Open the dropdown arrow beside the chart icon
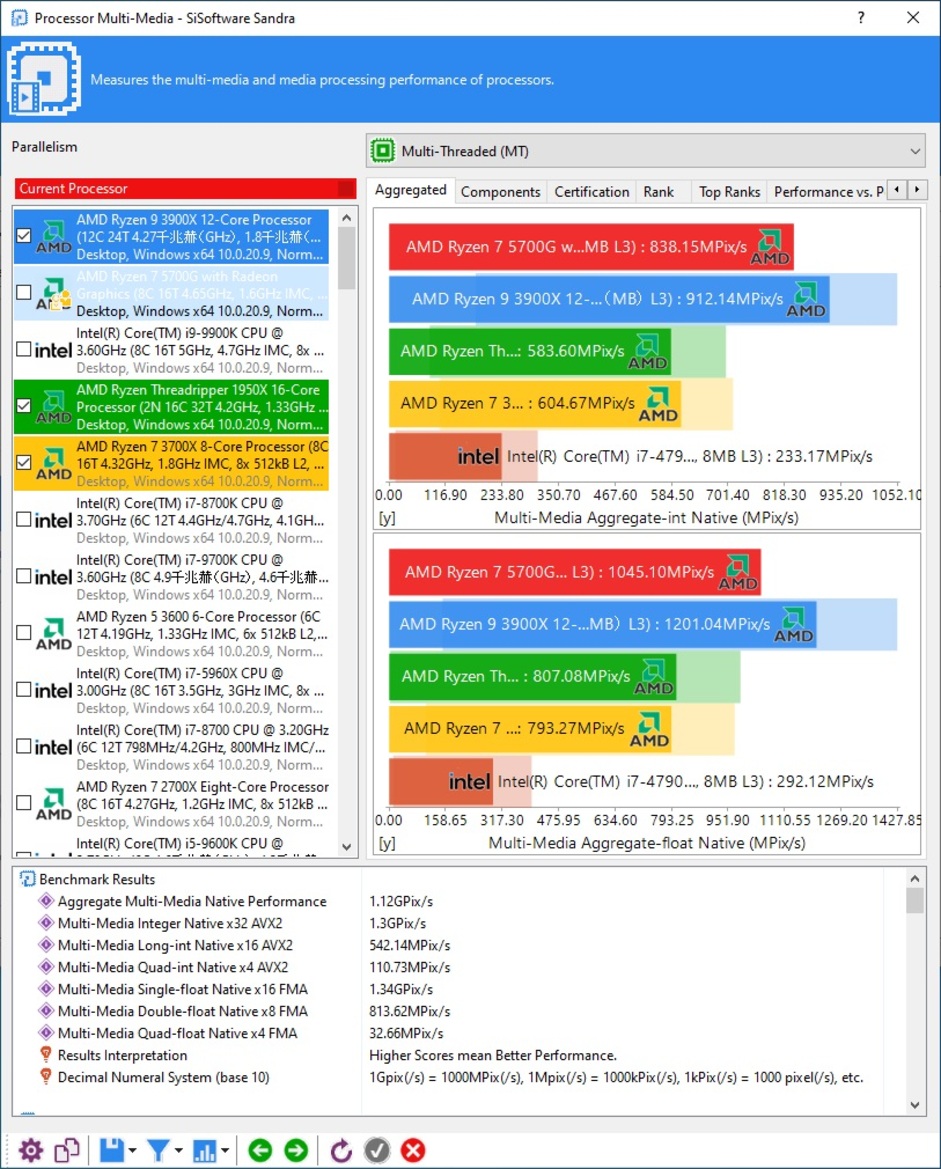The width and height of the screenshot is (941, 1169). click(226, 1152)
